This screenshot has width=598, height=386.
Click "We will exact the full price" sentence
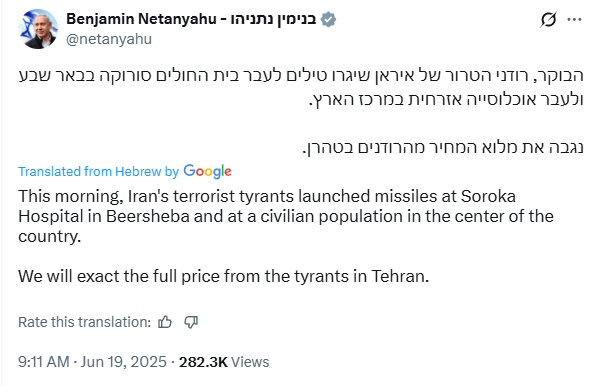pyautogui.click(x=223, y=276)
